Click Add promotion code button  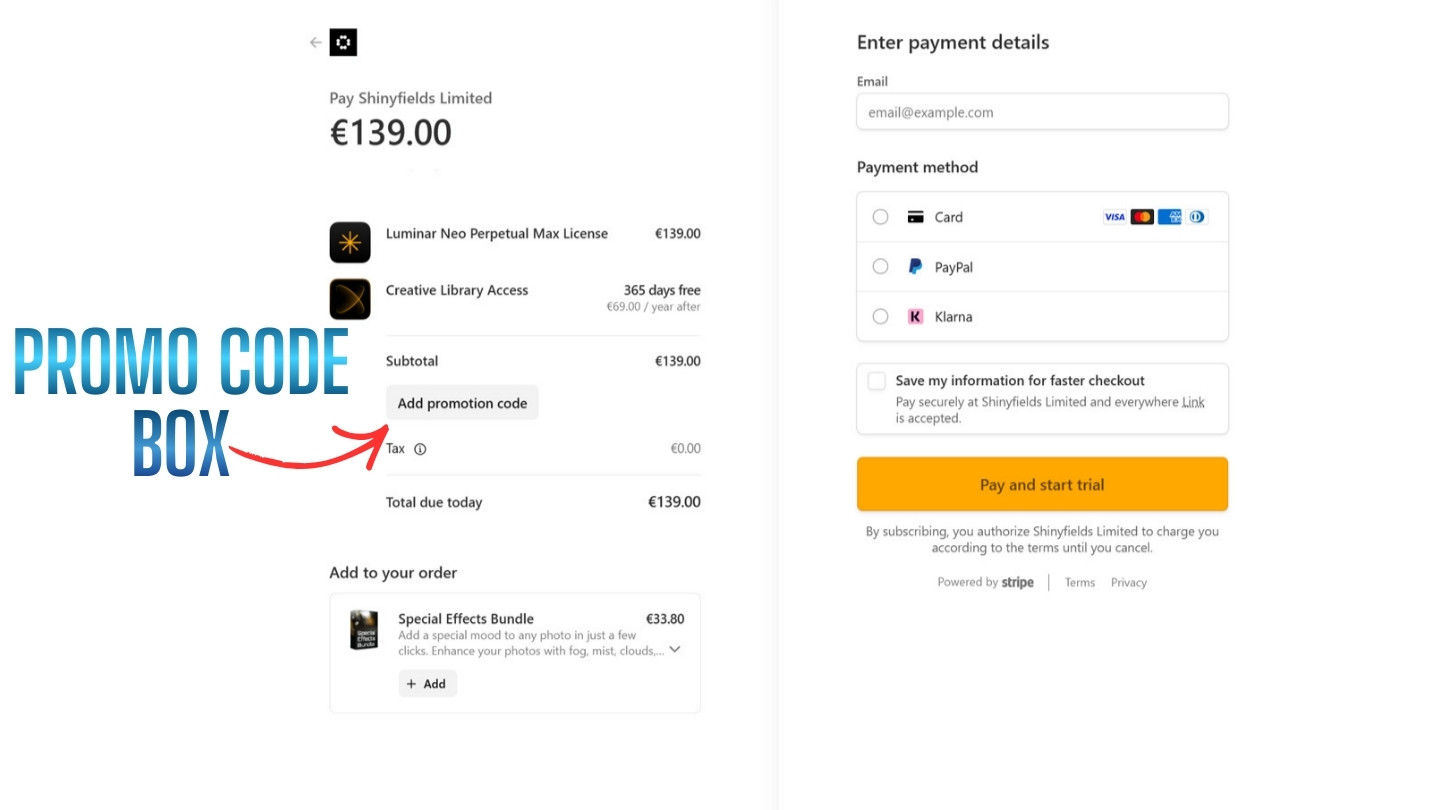[x=462, y=403]
